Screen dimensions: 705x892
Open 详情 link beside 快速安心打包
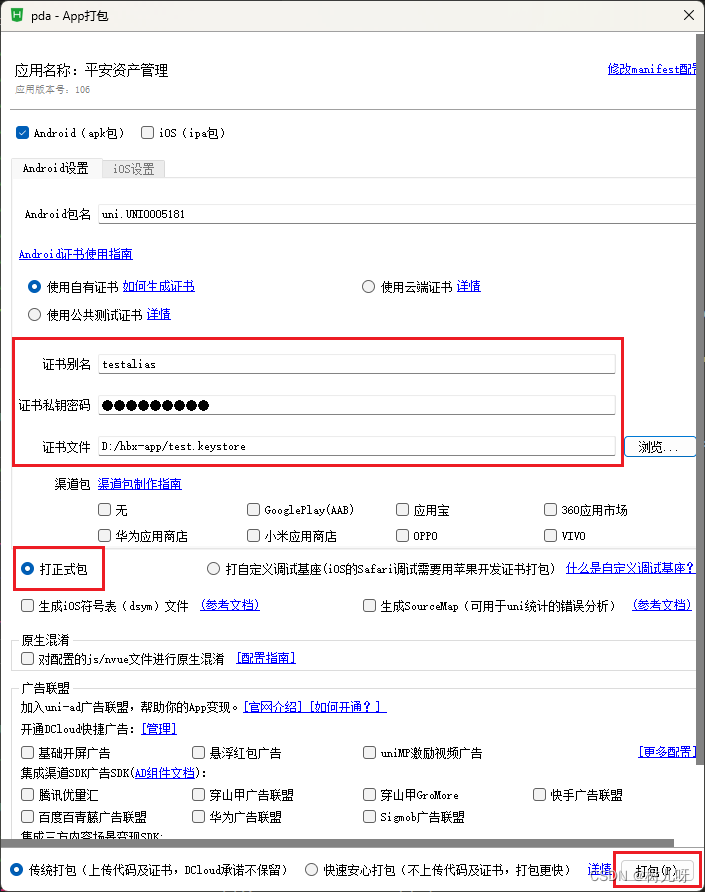(599, 870)
